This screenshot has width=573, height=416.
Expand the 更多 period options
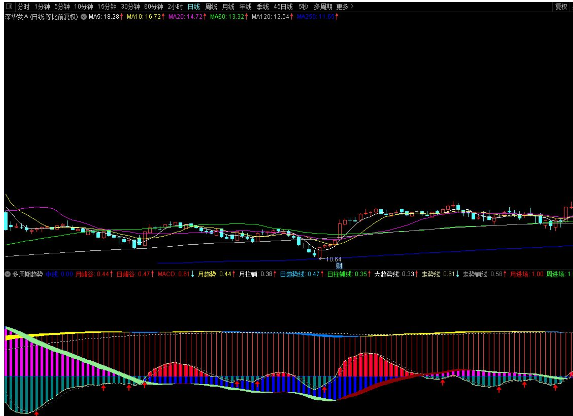coord(345,7)
